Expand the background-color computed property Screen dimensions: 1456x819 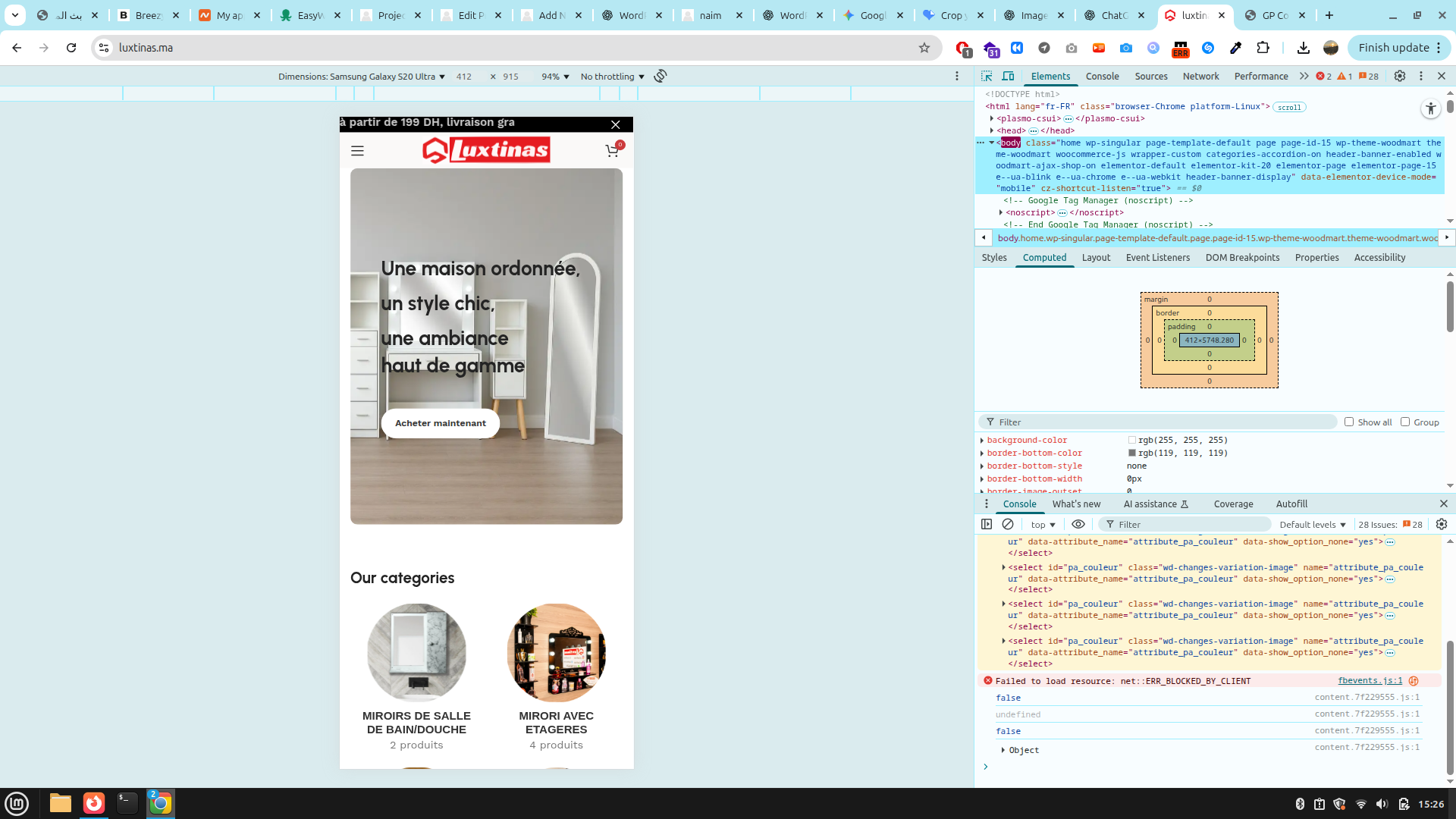(982, 441)
